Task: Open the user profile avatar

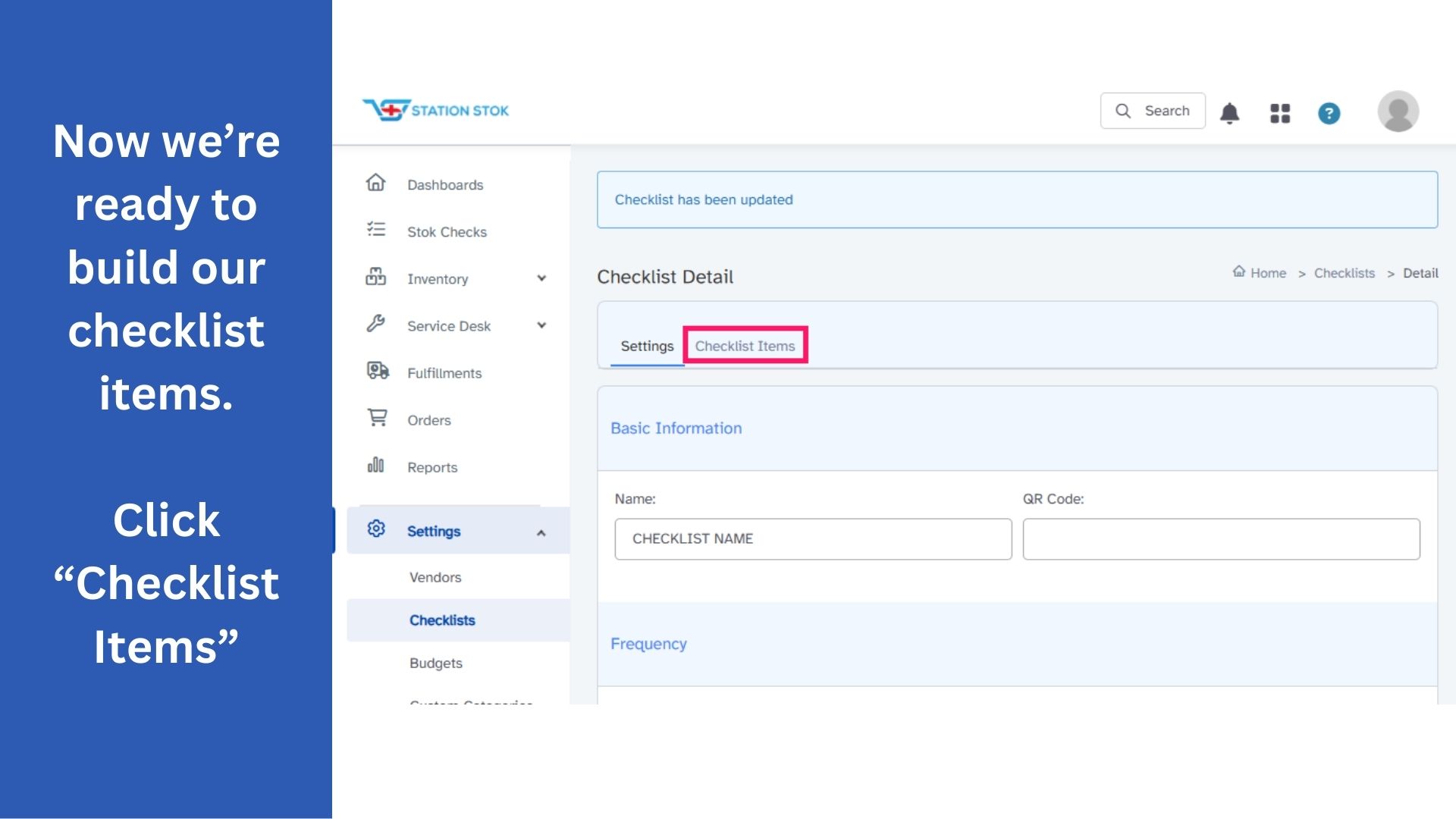Action: 1398,111
